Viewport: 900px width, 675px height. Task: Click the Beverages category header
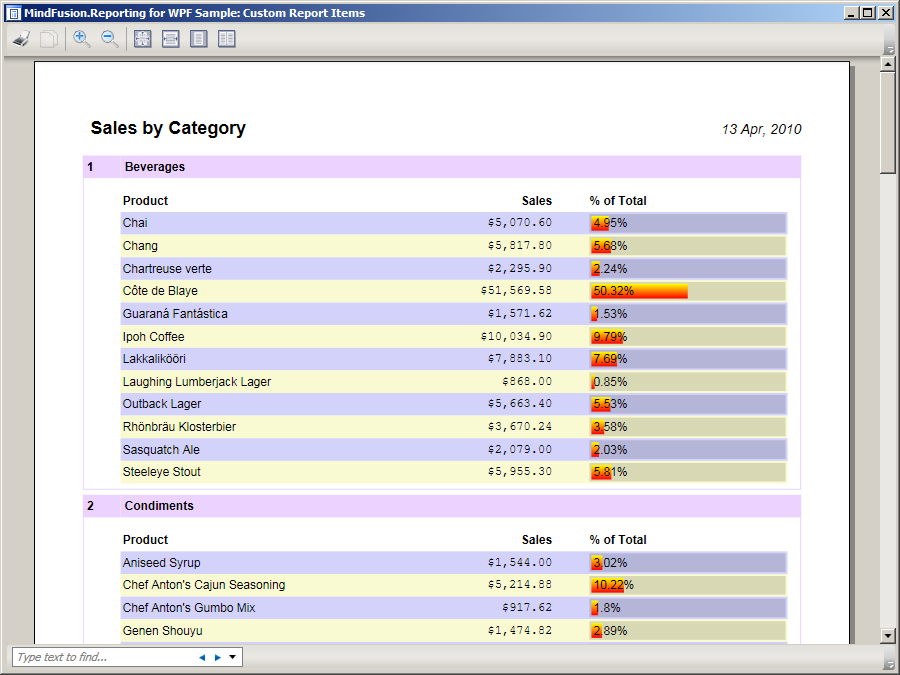click(155, 167)
